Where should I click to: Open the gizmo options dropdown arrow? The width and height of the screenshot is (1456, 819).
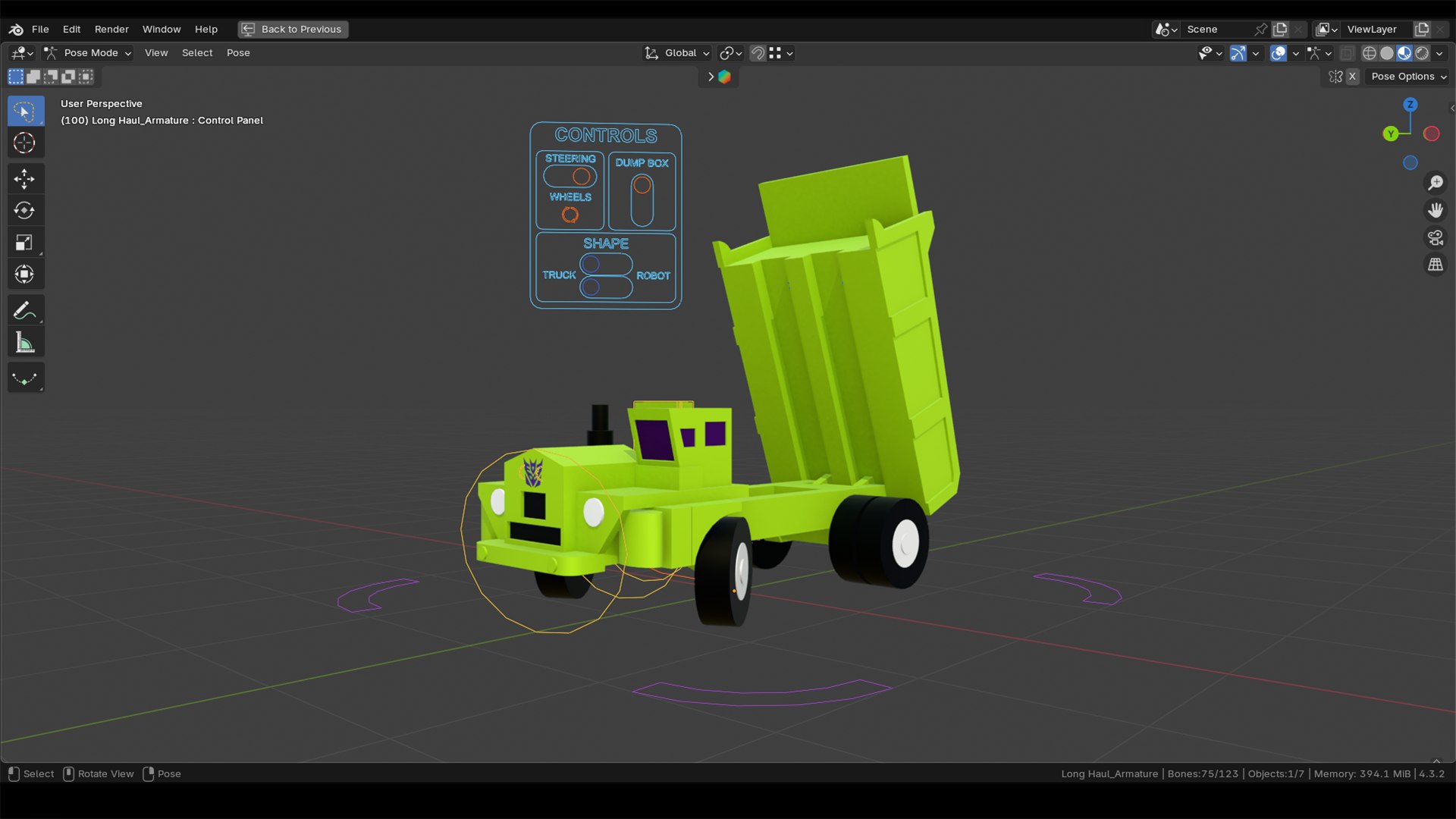[1256, 53]
